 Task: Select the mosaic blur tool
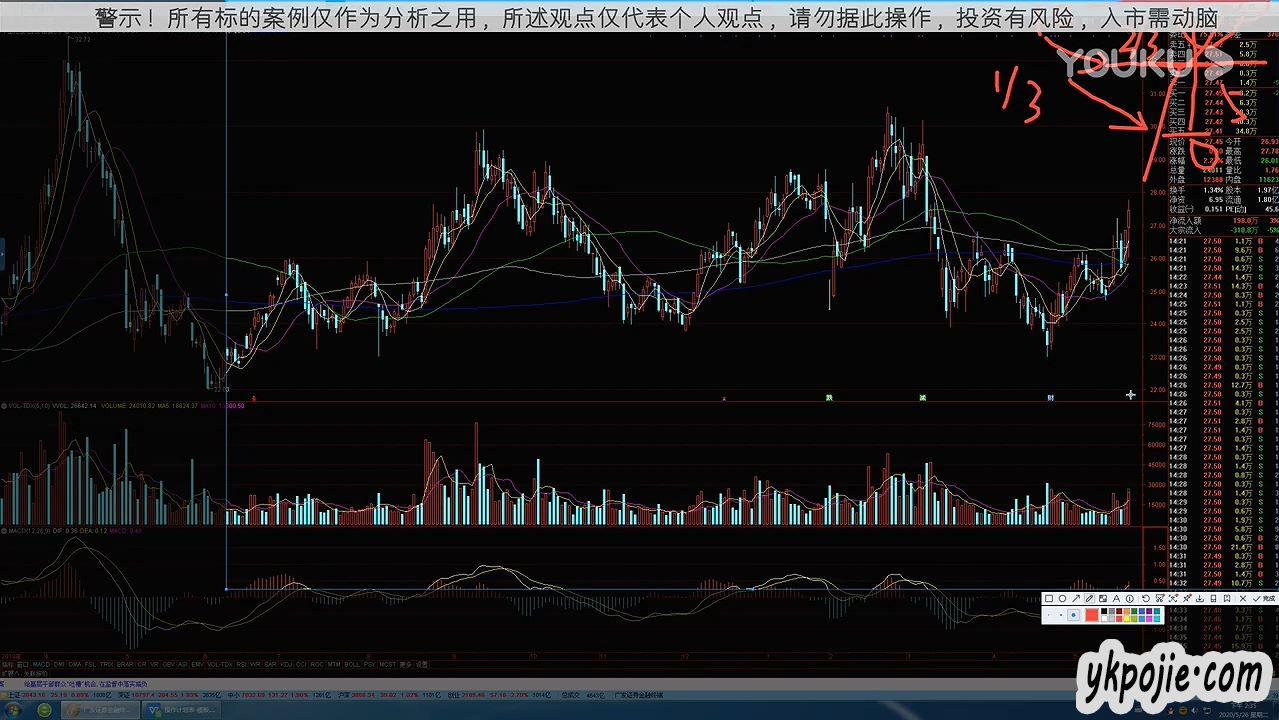point(1103,599)
